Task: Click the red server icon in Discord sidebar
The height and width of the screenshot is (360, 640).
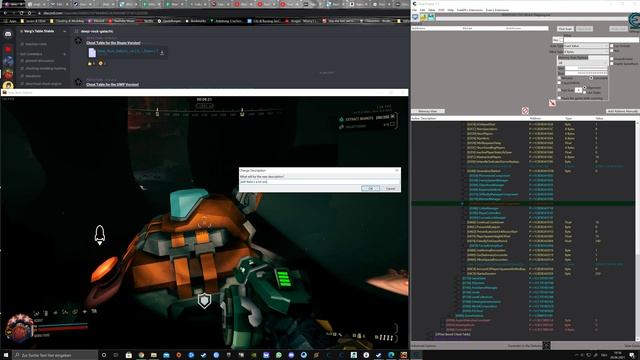Action: pyautogui.click(x=8, y=49)
